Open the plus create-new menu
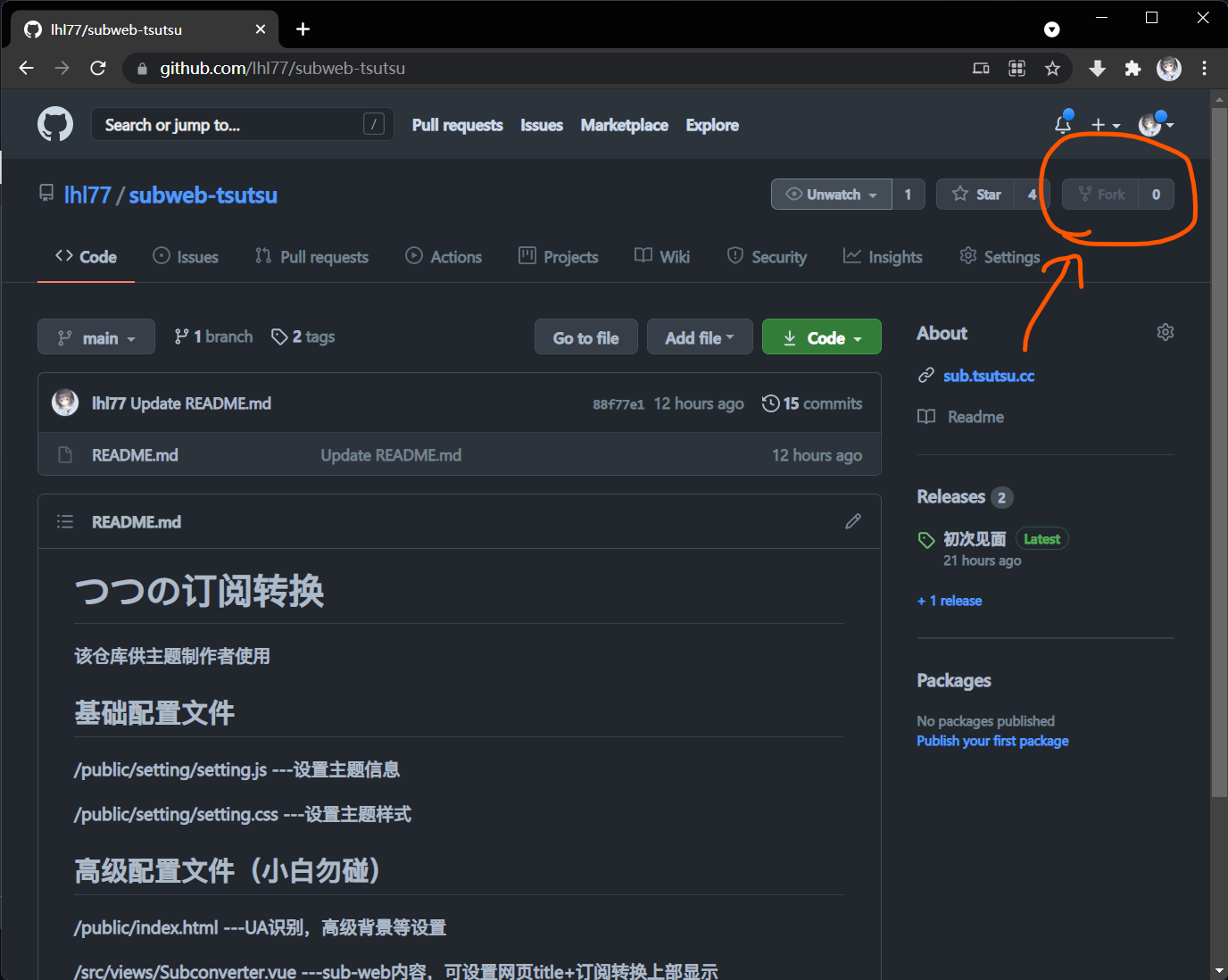Viewport: 1228px width, 980px height. click(1105, 125)
